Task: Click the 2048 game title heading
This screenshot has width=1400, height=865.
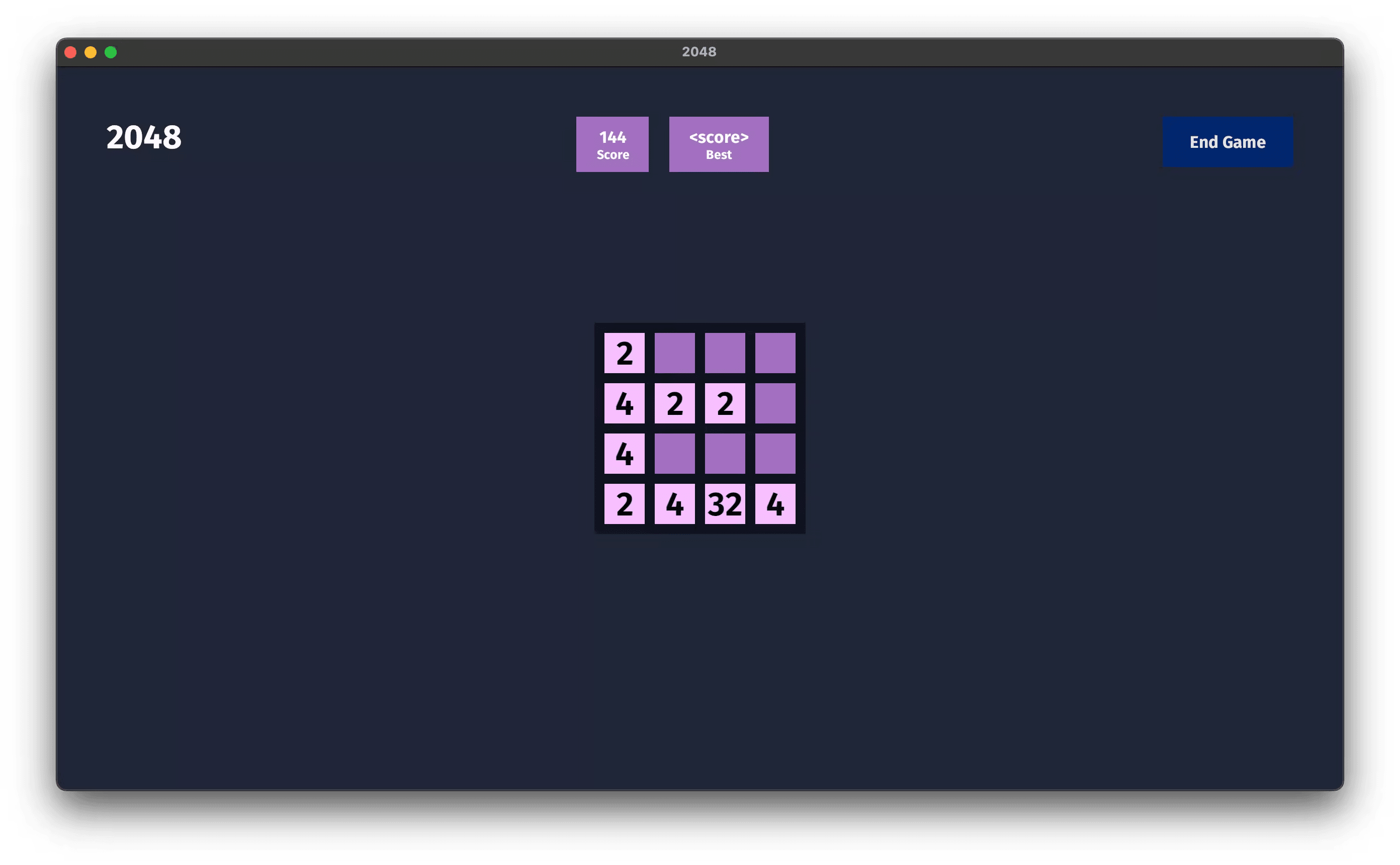Action: point(143,137)
